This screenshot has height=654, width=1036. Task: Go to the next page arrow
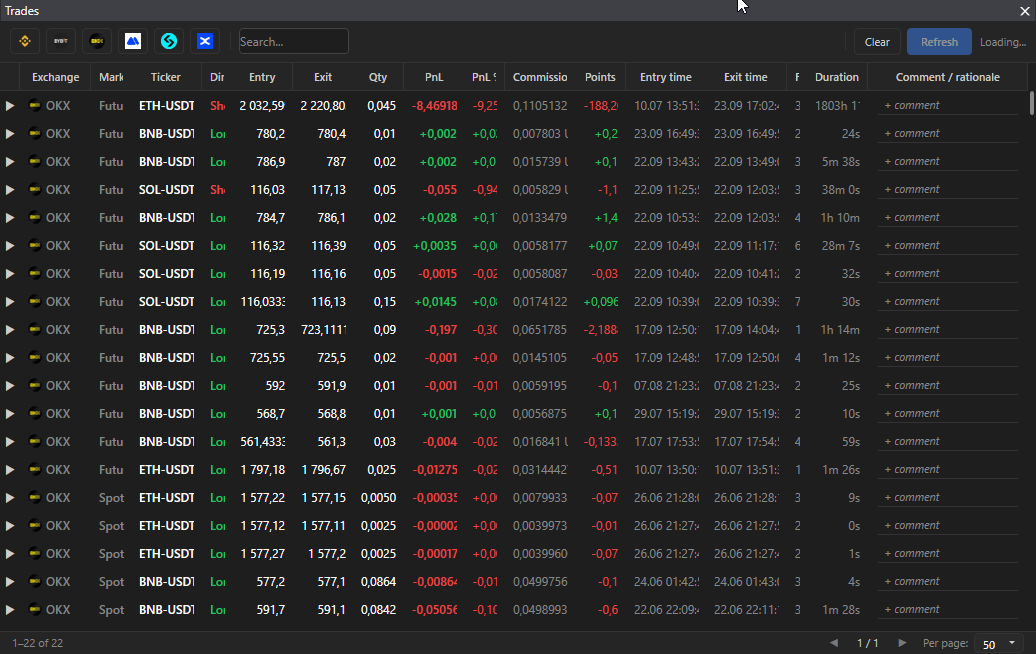point(902,643)
